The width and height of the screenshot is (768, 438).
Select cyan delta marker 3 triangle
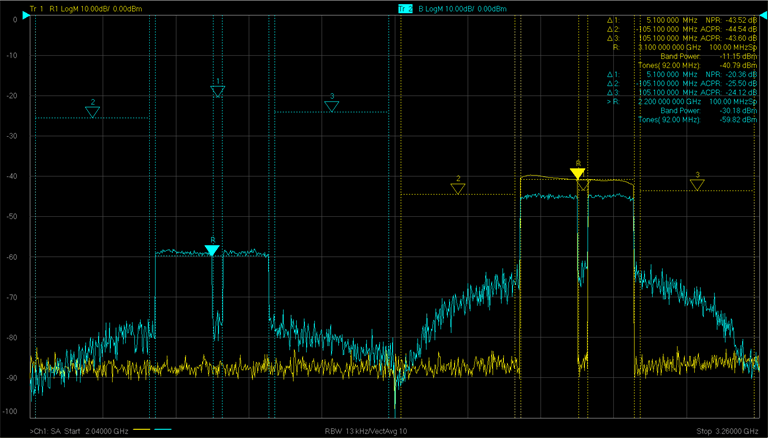click(332, 106)
